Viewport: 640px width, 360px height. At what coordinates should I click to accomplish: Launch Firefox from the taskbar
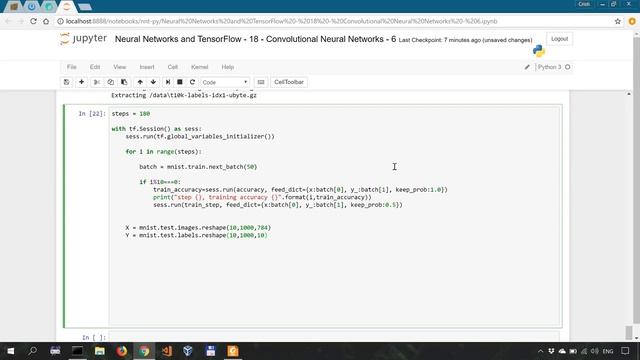(x=122, y=351)
